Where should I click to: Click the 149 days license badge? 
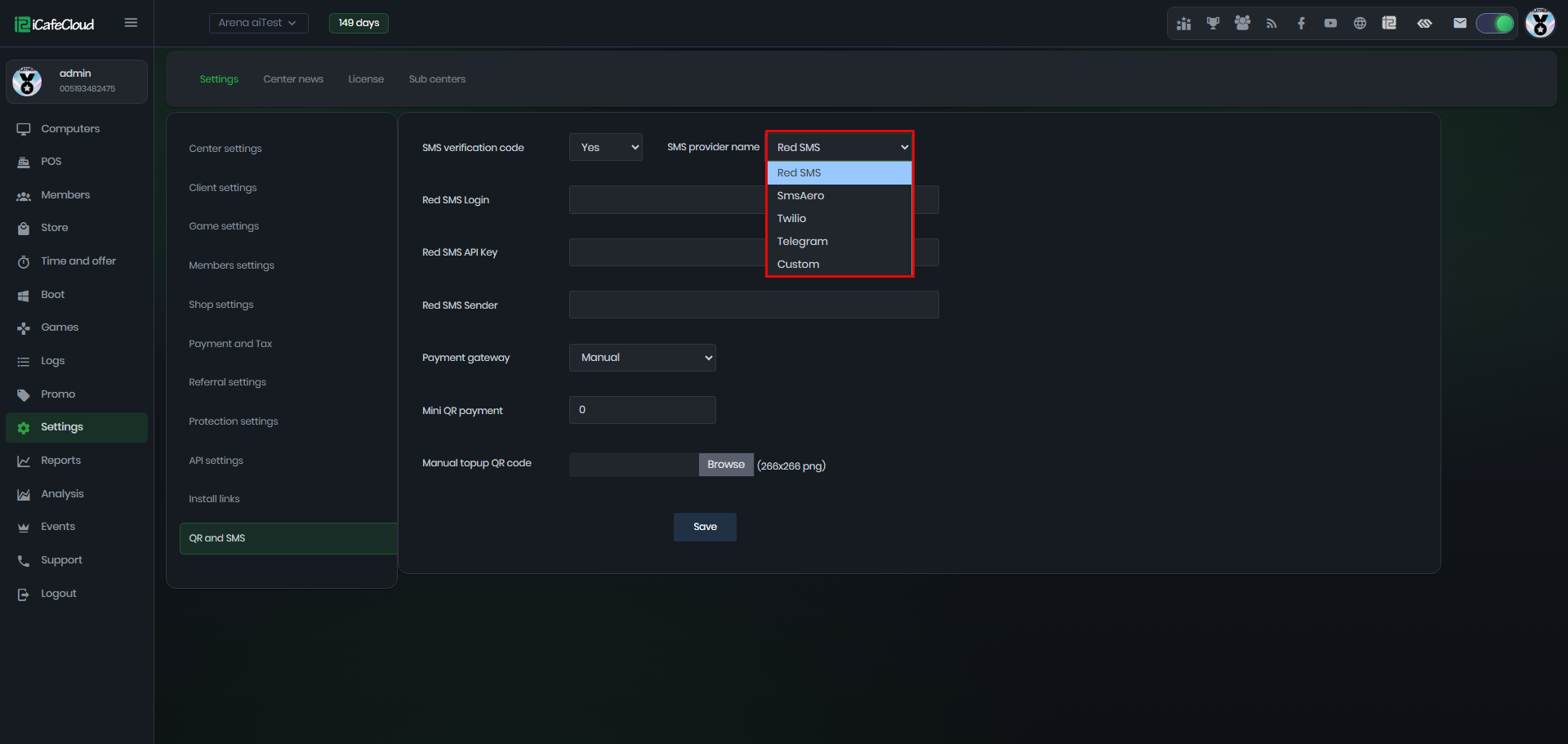tap(359, 23)
